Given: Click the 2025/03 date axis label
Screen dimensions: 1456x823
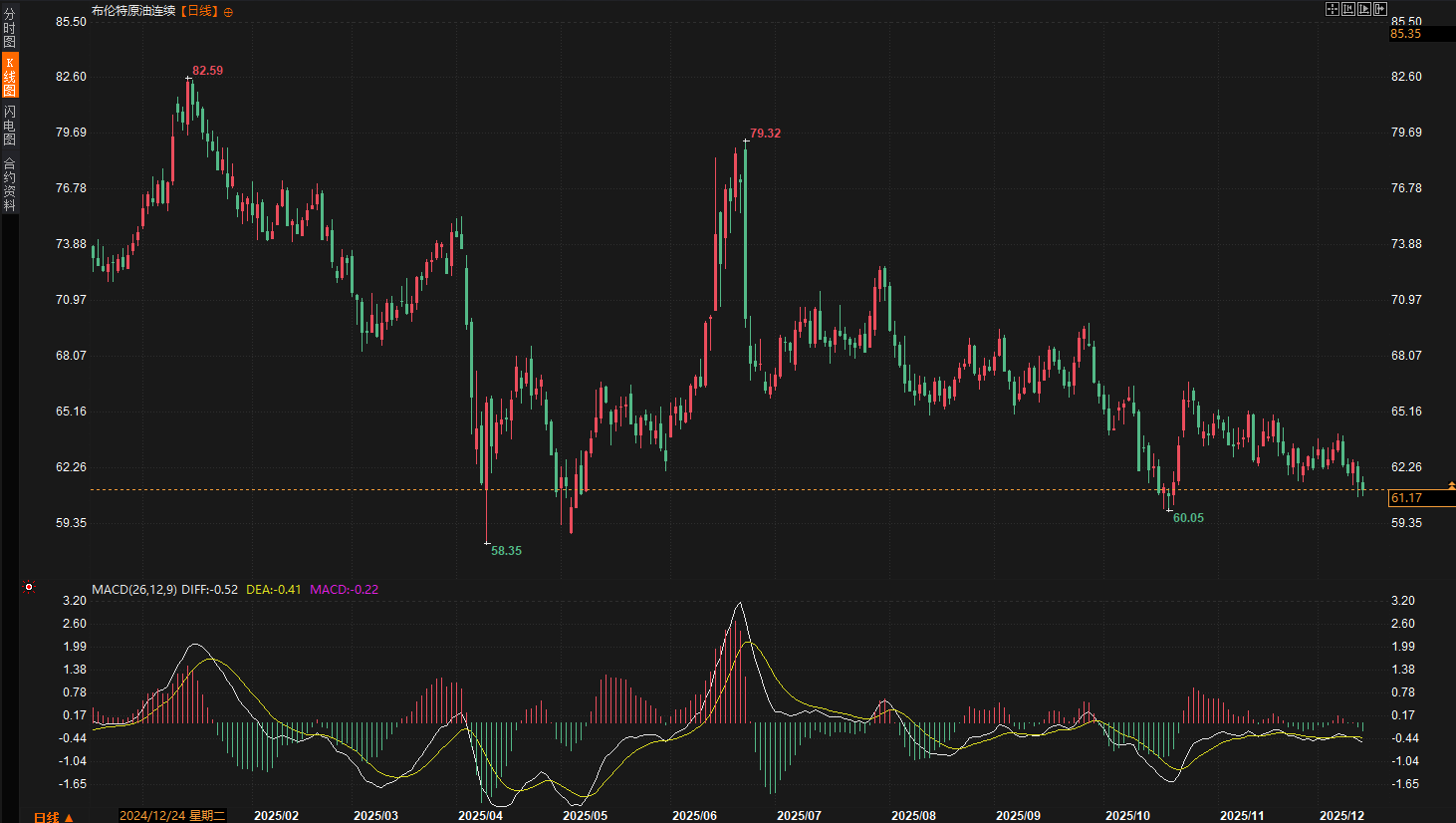Looking at the screenshot, I should [x=375, y=816].
